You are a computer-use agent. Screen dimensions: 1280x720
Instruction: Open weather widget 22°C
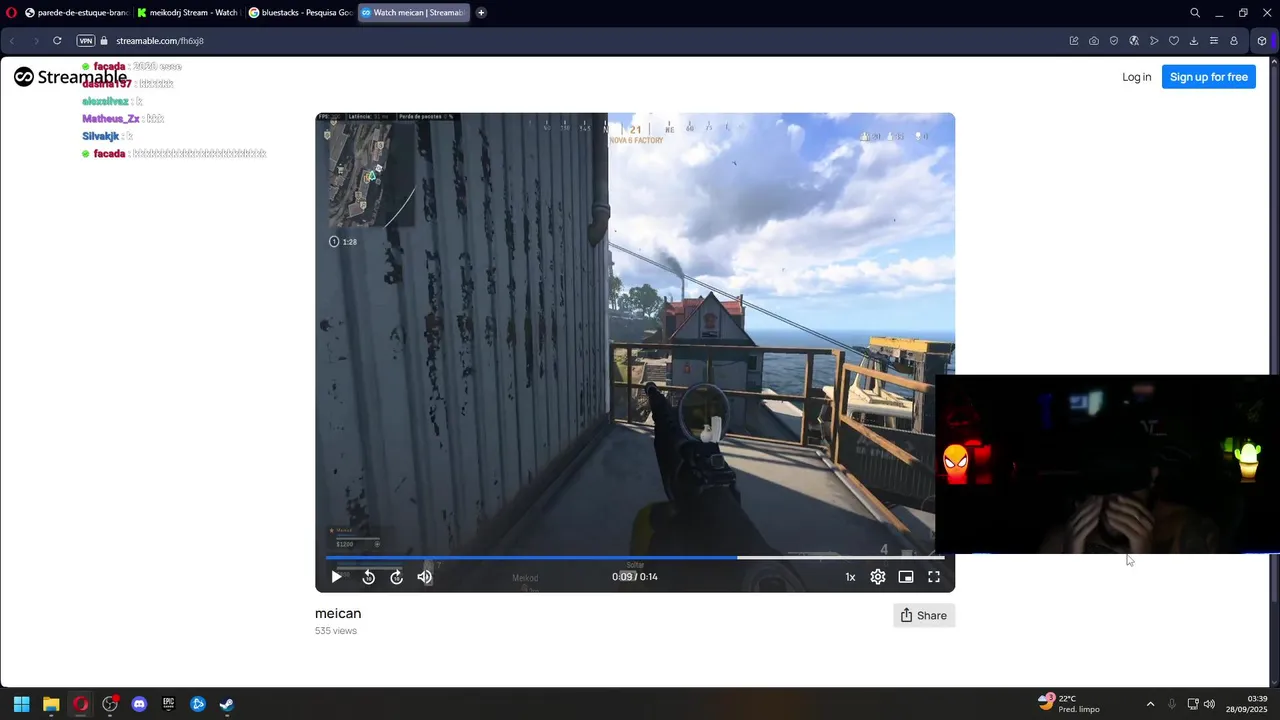point(1069,704)
